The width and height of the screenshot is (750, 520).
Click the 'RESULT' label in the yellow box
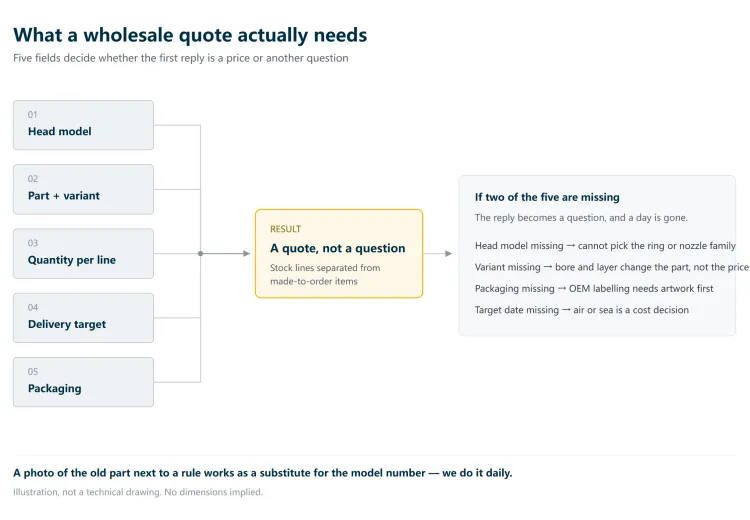pos(286,229)
